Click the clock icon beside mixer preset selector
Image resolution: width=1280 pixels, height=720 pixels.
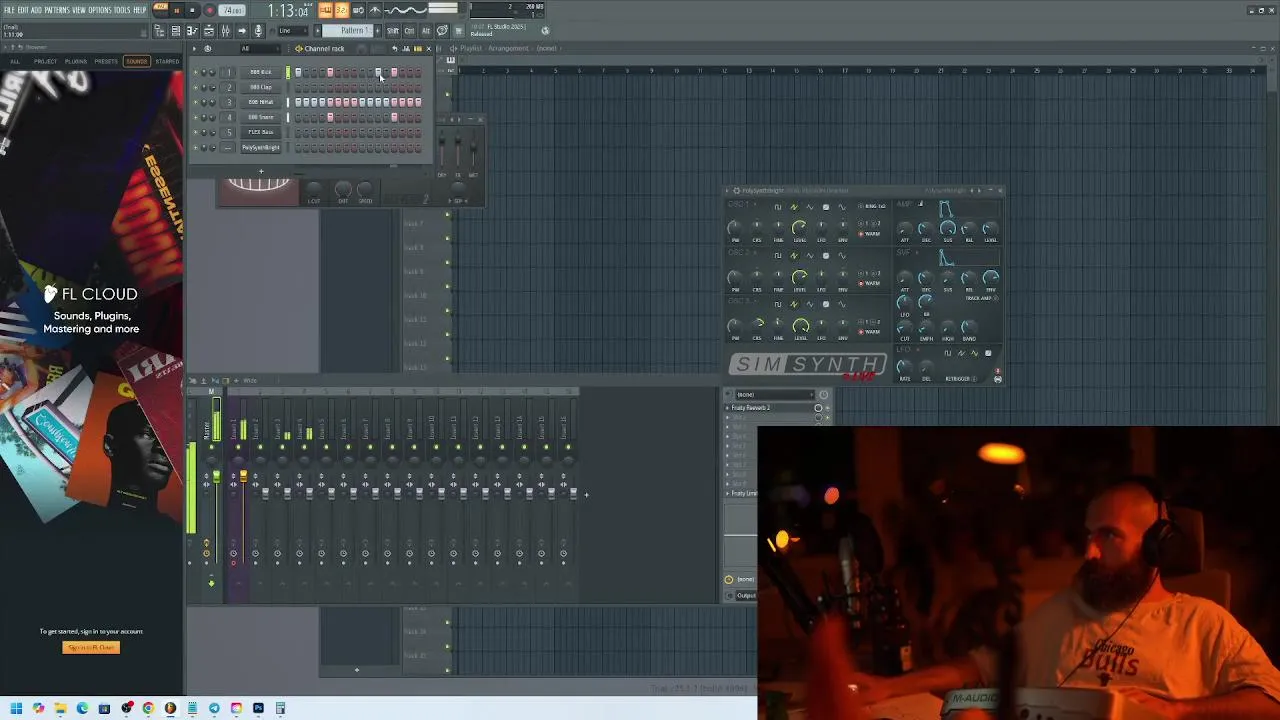(x=823, y=394)
